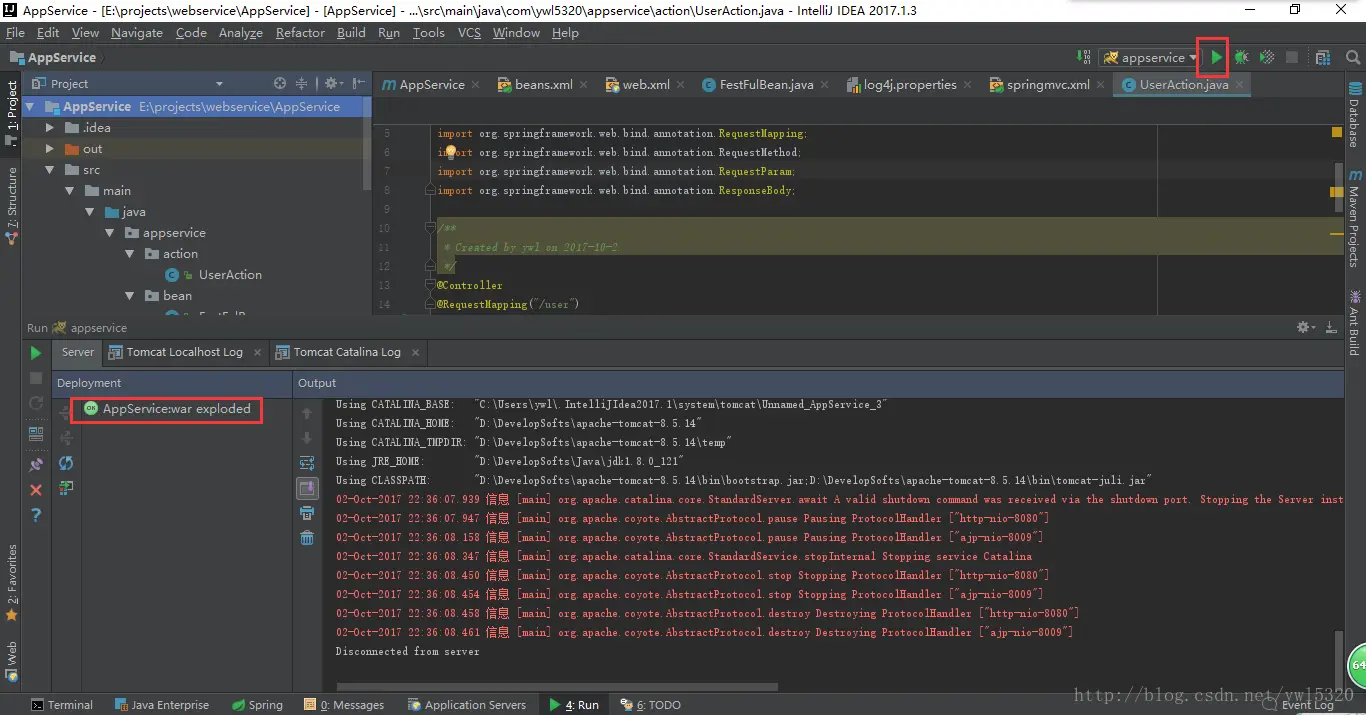This screenshot has width=1366, height=715.
Task: Clear all output with trash icon
Action: tap(307, 538)
